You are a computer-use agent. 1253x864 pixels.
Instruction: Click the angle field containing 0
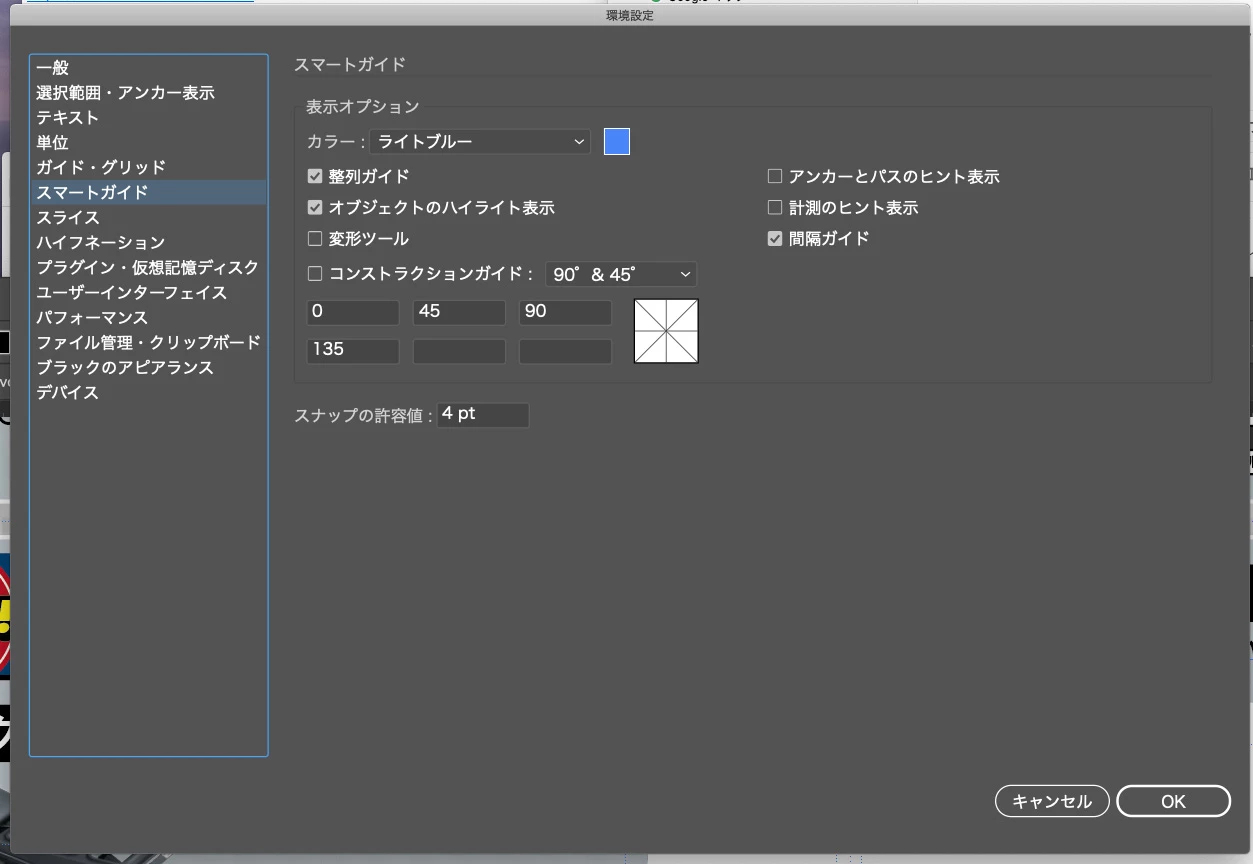point(353,312)
